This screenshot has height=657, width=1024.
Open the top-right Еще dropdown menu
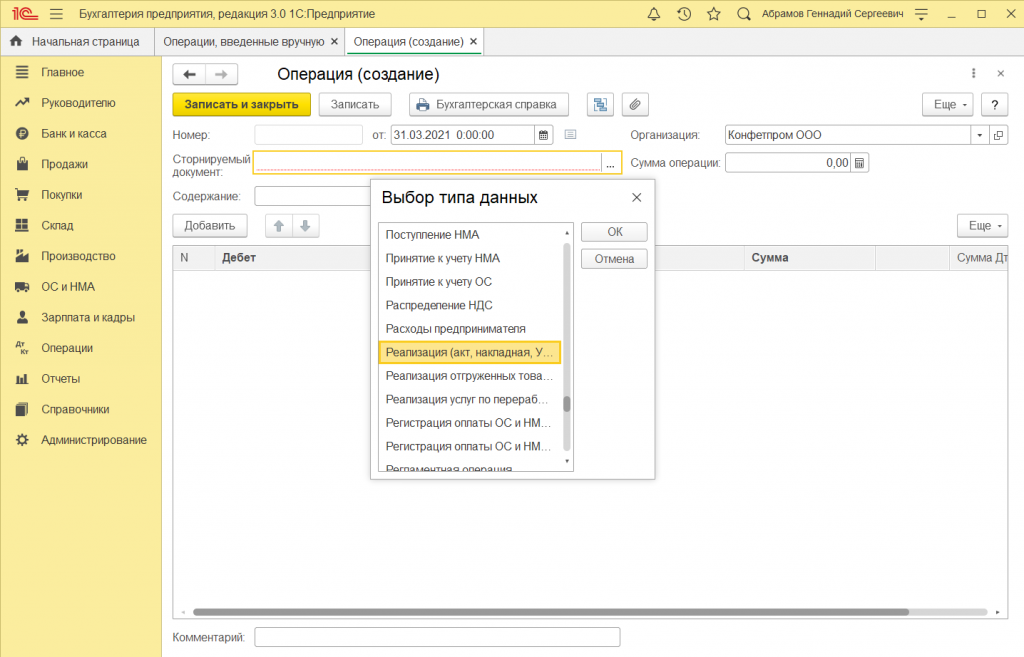click(947, 105)
